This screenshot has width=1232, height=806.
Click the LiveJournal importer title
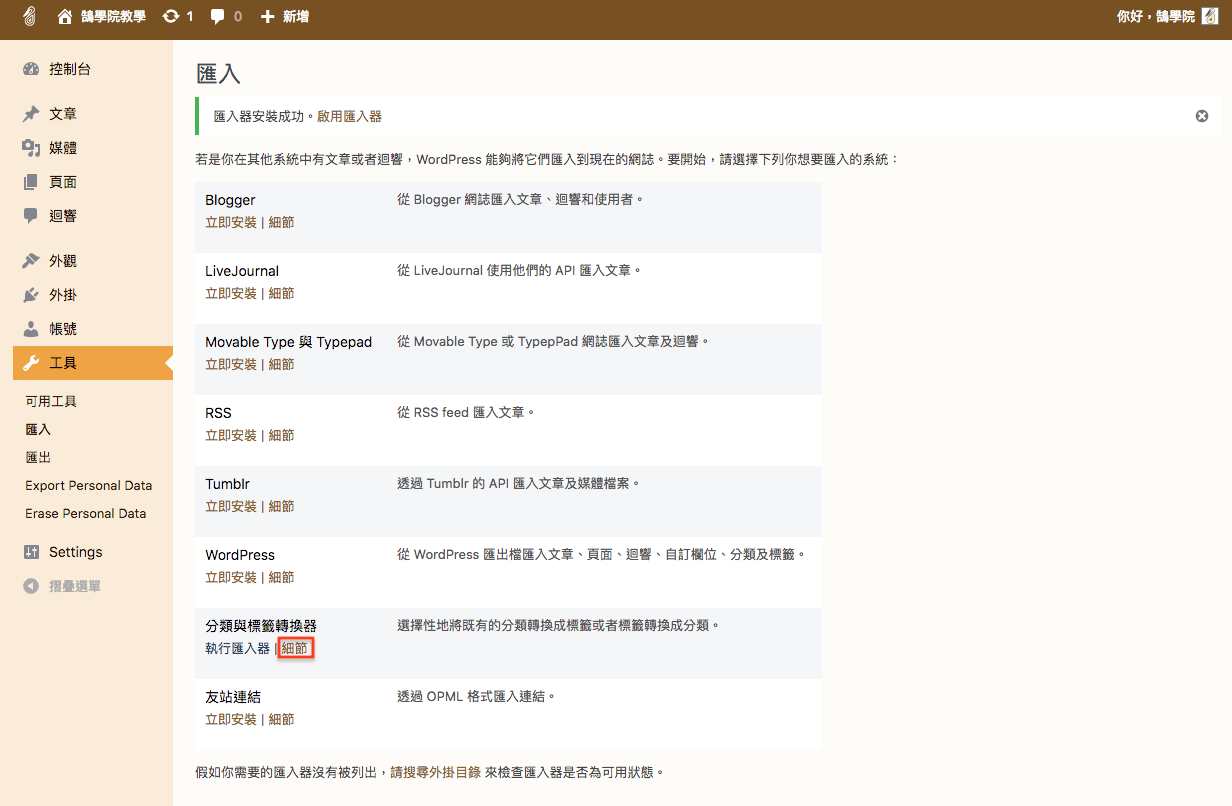click(x=242, y=271)
